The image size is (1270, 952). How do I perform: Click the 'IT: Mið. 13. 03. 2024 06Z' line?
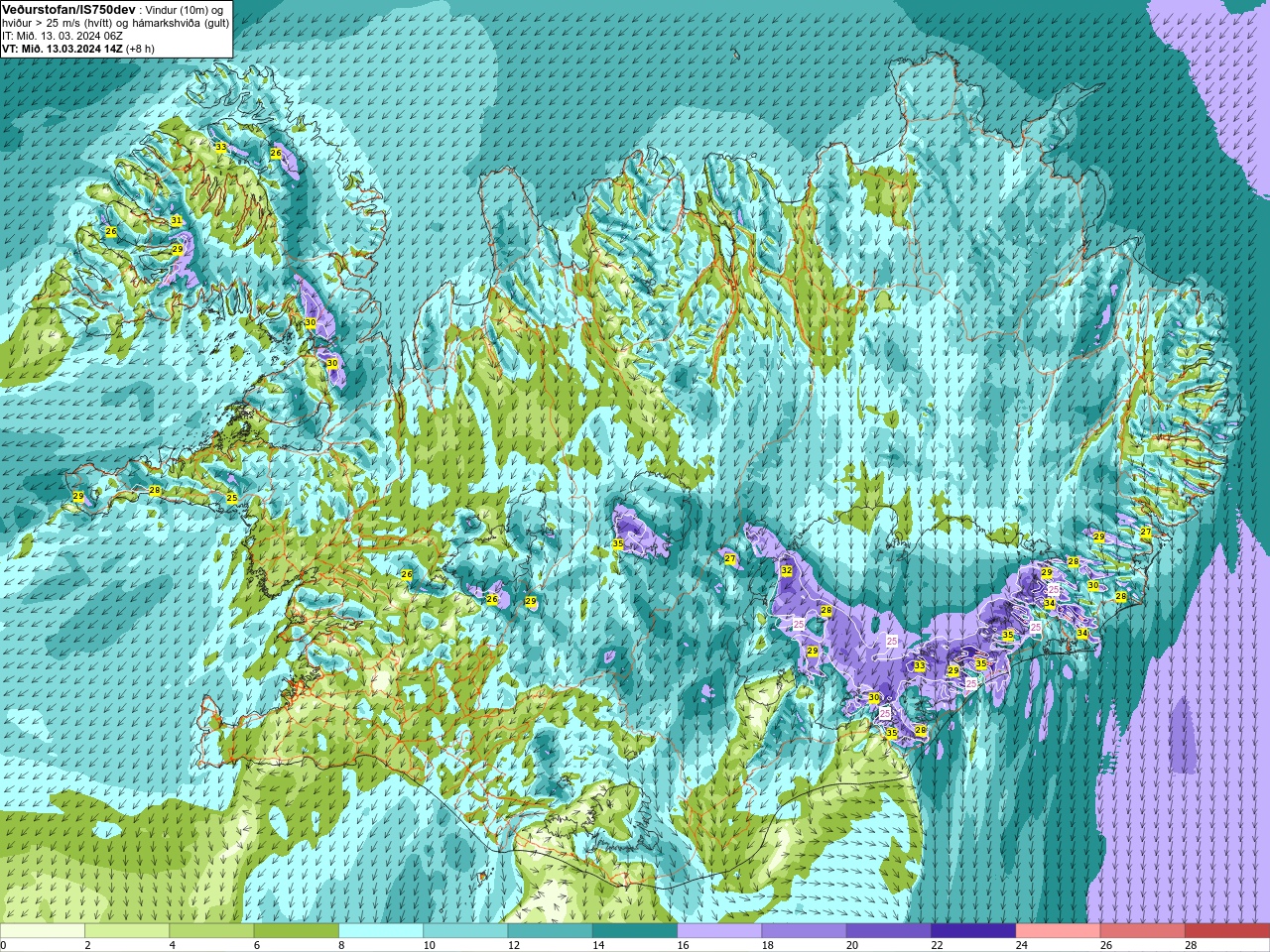(63, 35)
